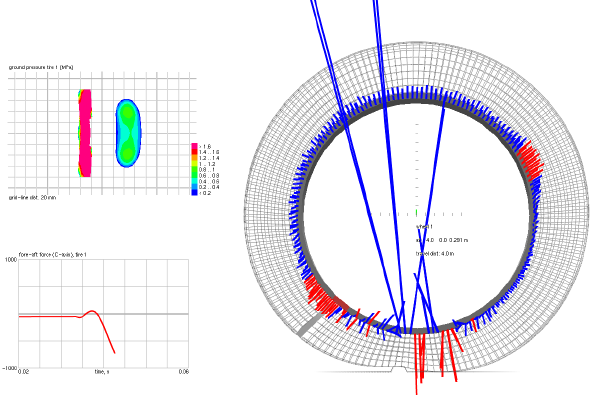Screen dimensions: 600x400
Task: Click the red force vectors at lower-left rim
Action: tap(325, 300)
